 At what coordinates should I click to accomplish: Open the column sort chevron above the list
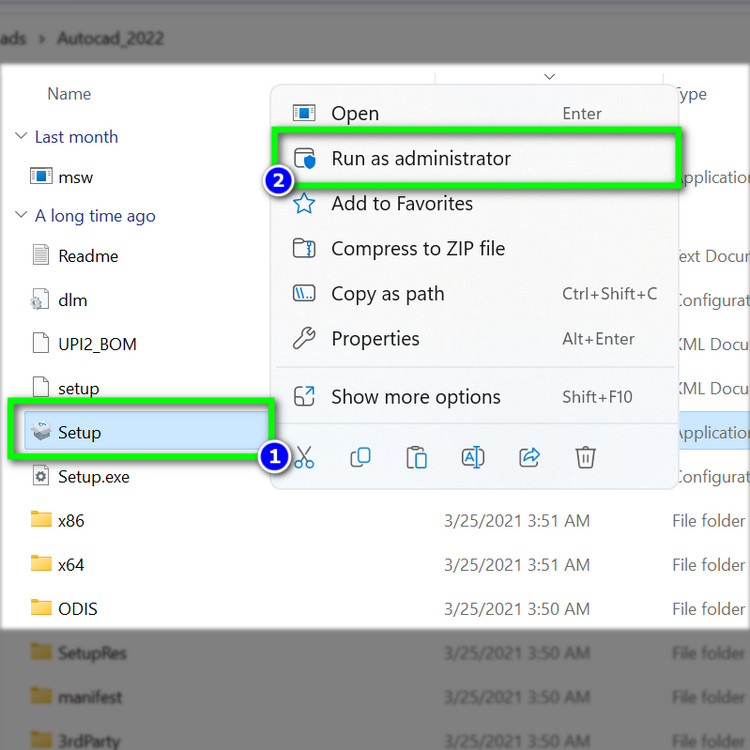(x=549, y=76)
